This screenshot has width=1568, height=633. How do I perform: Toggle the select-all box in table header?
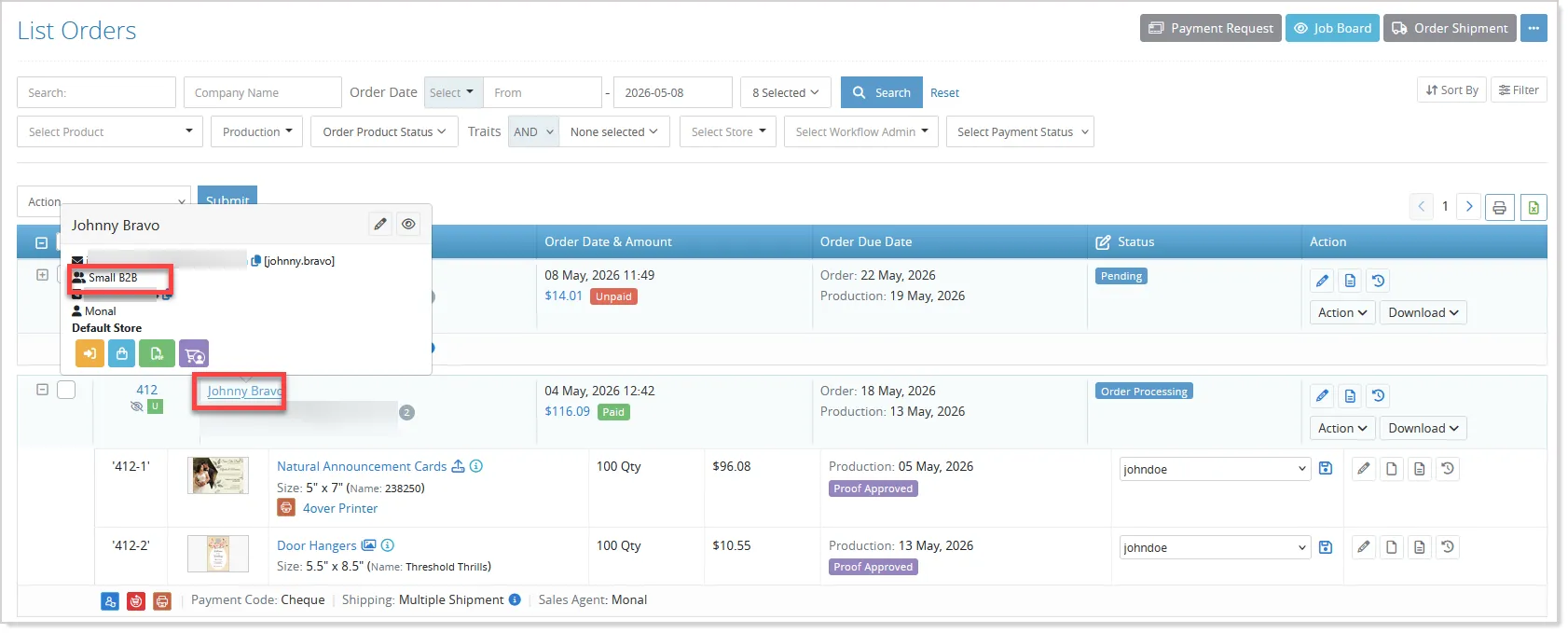pyautogui.click(x=41, y=242)
